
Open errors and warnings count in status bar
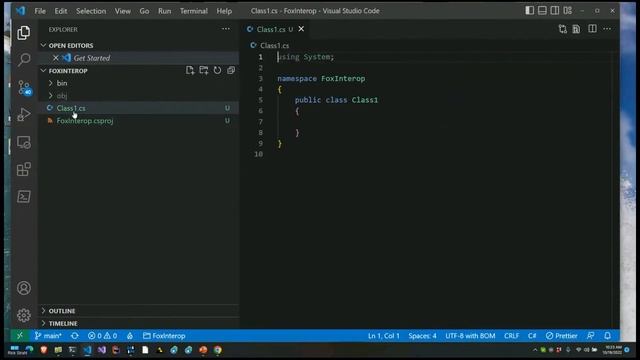102,336
